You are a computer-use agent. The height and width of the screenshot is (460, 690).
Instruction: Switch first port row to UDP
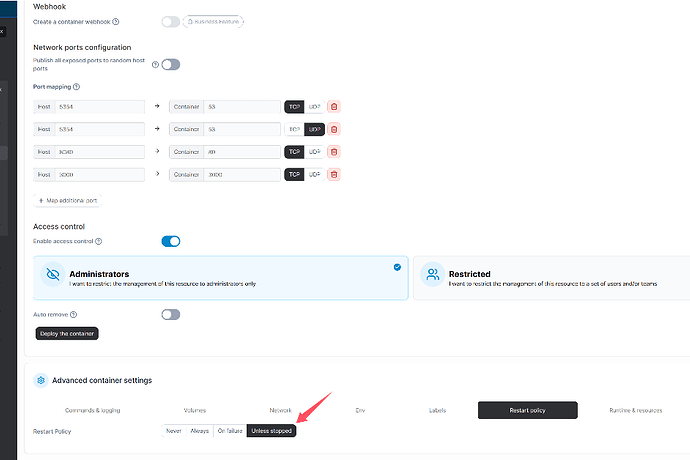(314, 107)
